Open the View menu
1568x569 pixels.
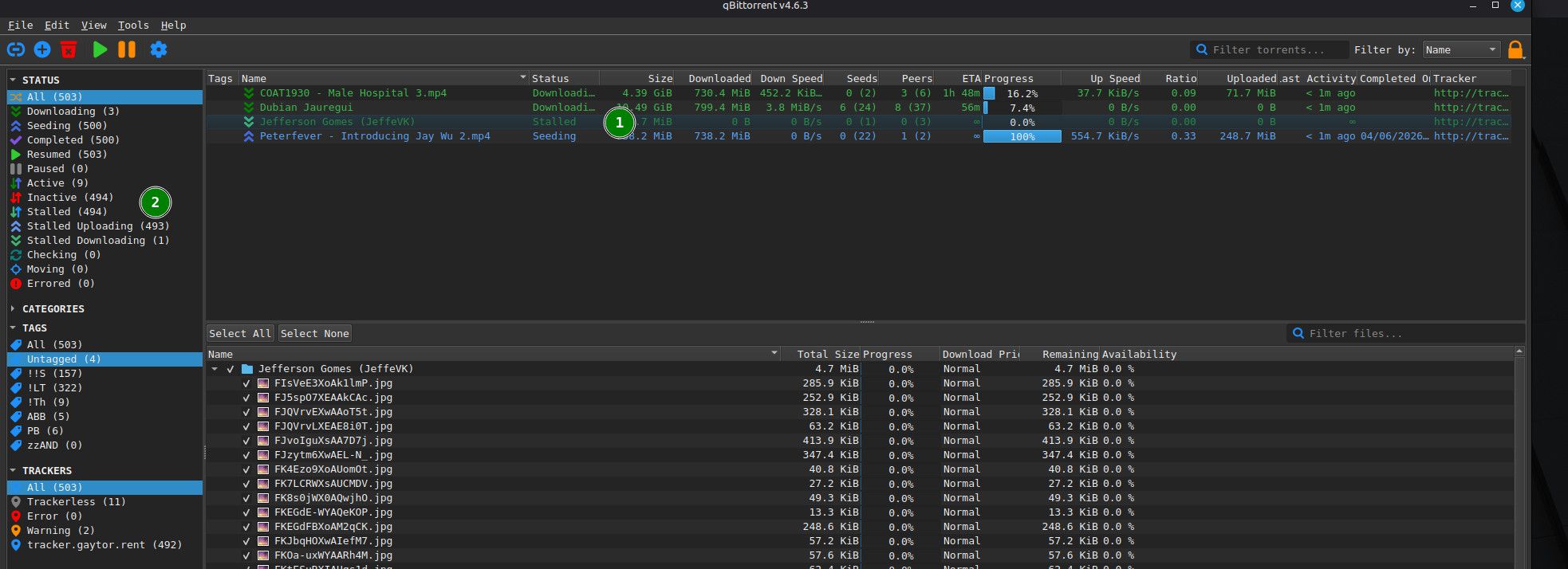pos(93,26)
